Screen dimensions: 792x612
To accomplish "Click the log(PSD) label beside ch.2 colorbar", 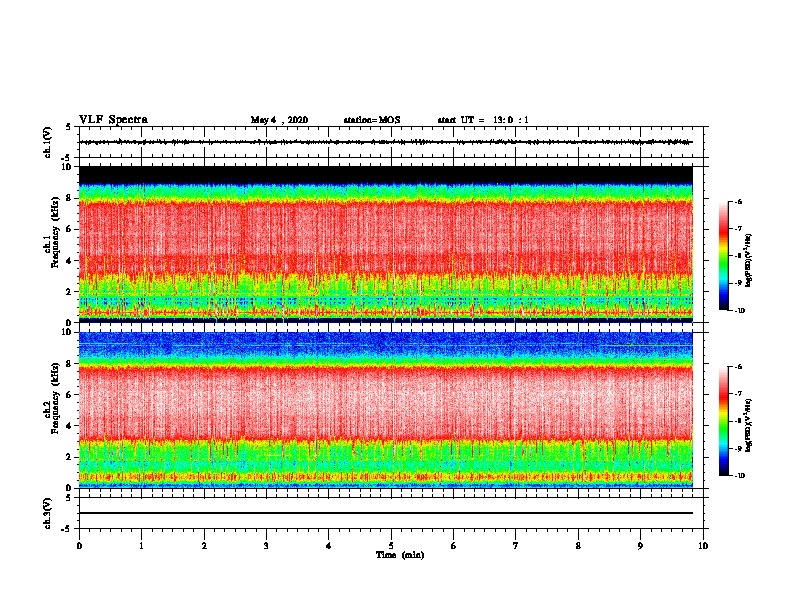I will pyautogui.click(x=749, y=425).
